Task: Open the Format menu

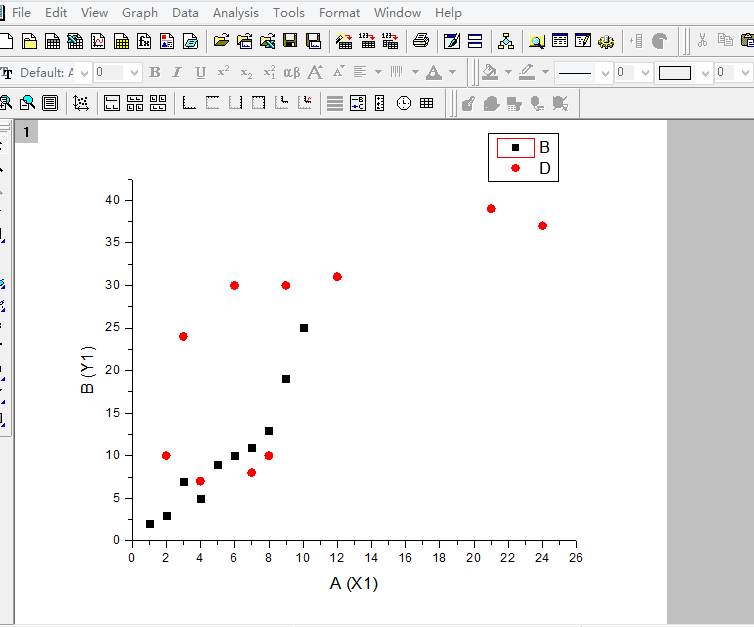Action: pos(339,13)
